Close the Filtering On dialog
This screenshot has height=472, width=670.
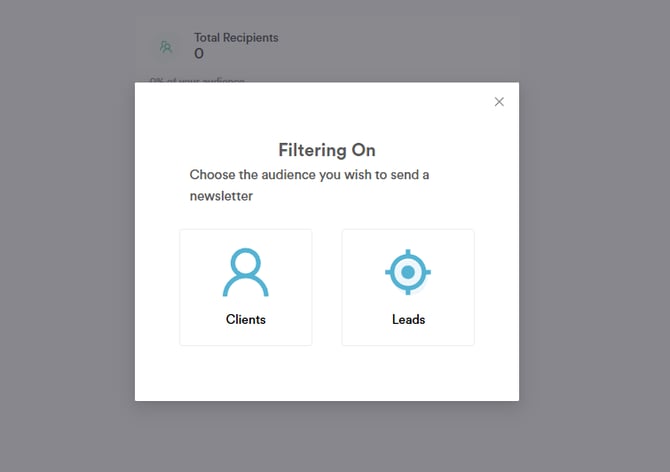click(499, 102)
